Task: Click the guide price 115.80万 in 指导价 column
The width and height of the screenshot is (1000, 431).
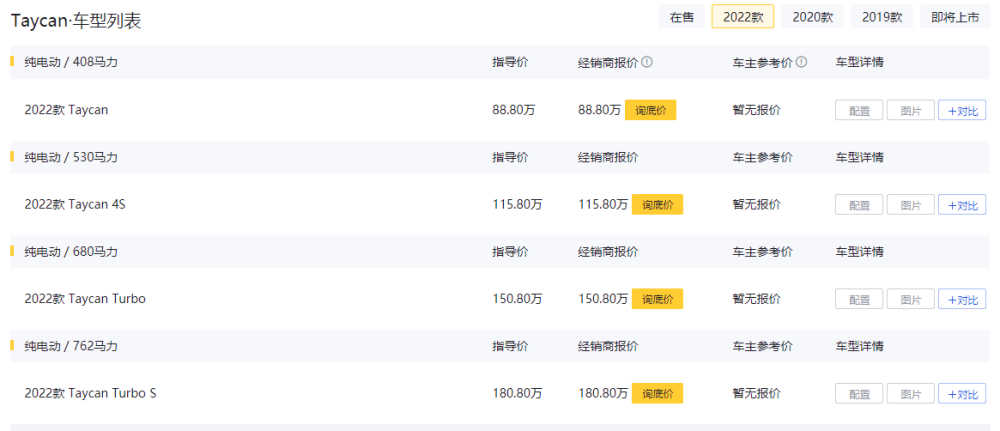Action: pyautogui.click(x=517, y=204)
